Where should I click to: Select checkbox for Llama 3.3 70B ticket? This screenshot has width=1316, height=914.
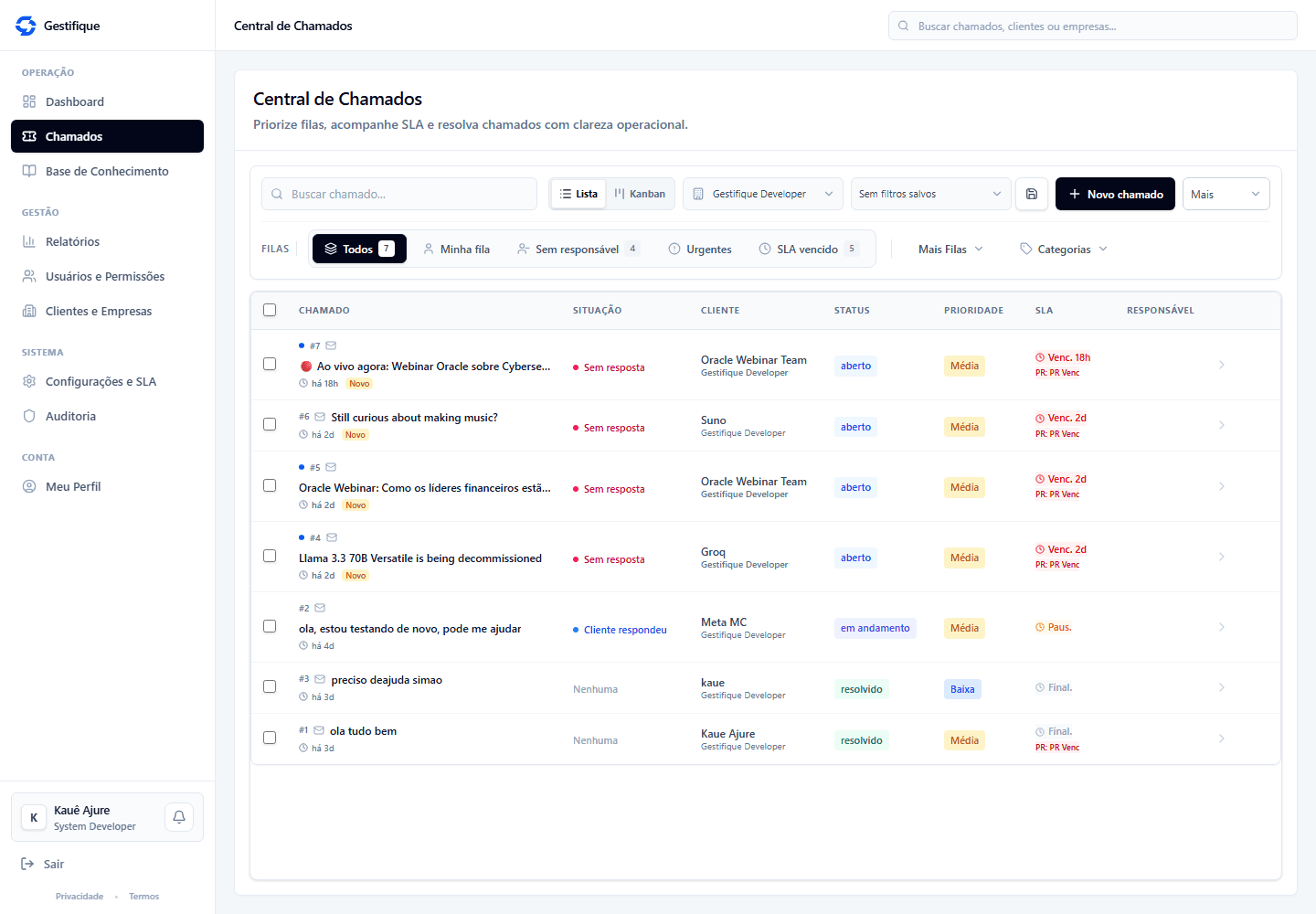pyautogui.click(x=270, y=556)
